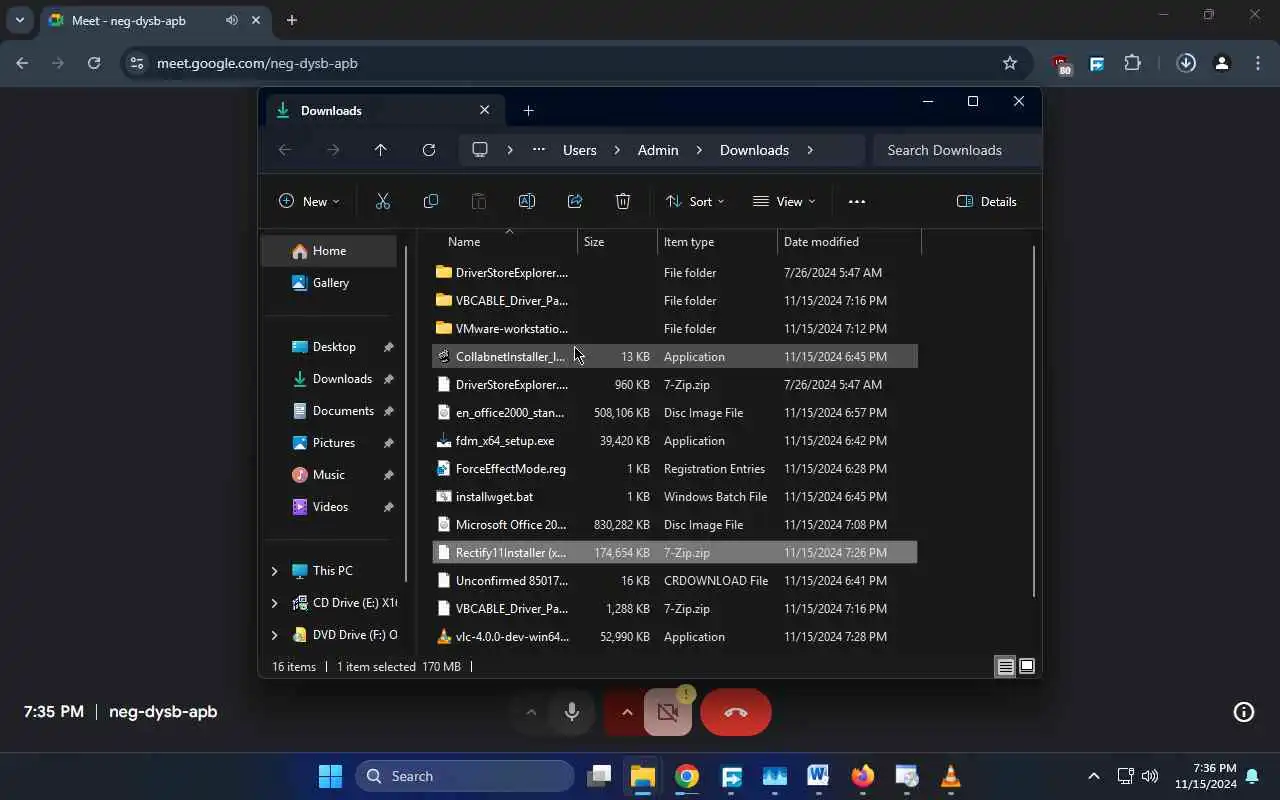Open VLC media player from taskbar

pyautogui.click(x=950, y=776)
